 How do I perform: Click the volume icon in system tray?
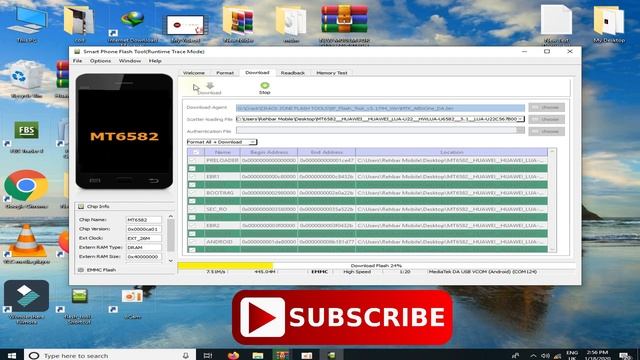point(545,356)
